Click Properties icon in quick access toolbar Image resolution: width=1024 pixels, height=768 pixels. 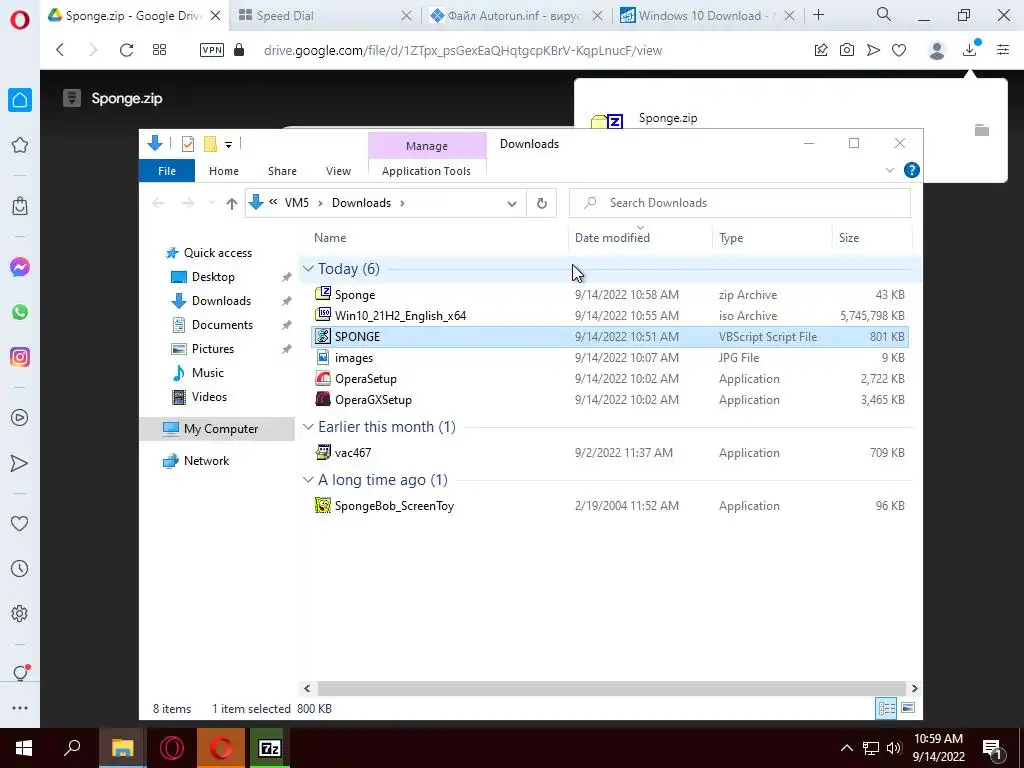click(x=188, y=144)
